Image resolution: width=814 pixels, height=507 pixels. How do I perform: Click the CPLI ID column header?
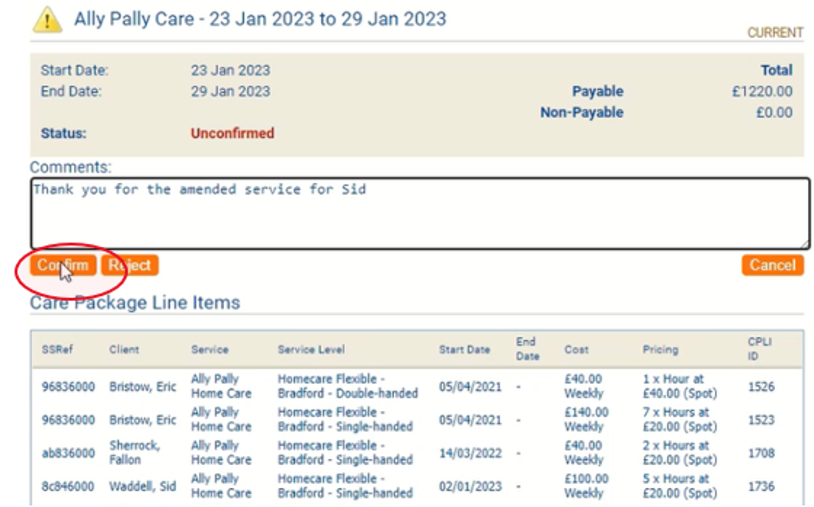pos(759,349)
